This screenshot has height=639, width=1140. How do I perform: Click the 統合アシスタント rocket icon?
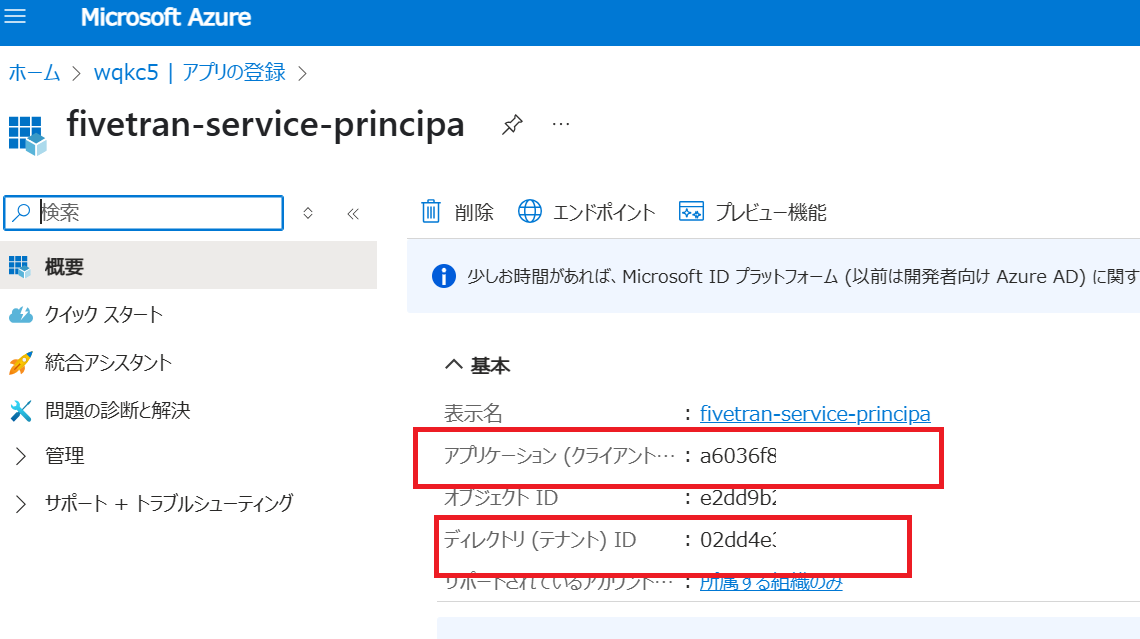pyautogui.click(x=20, y=363)
